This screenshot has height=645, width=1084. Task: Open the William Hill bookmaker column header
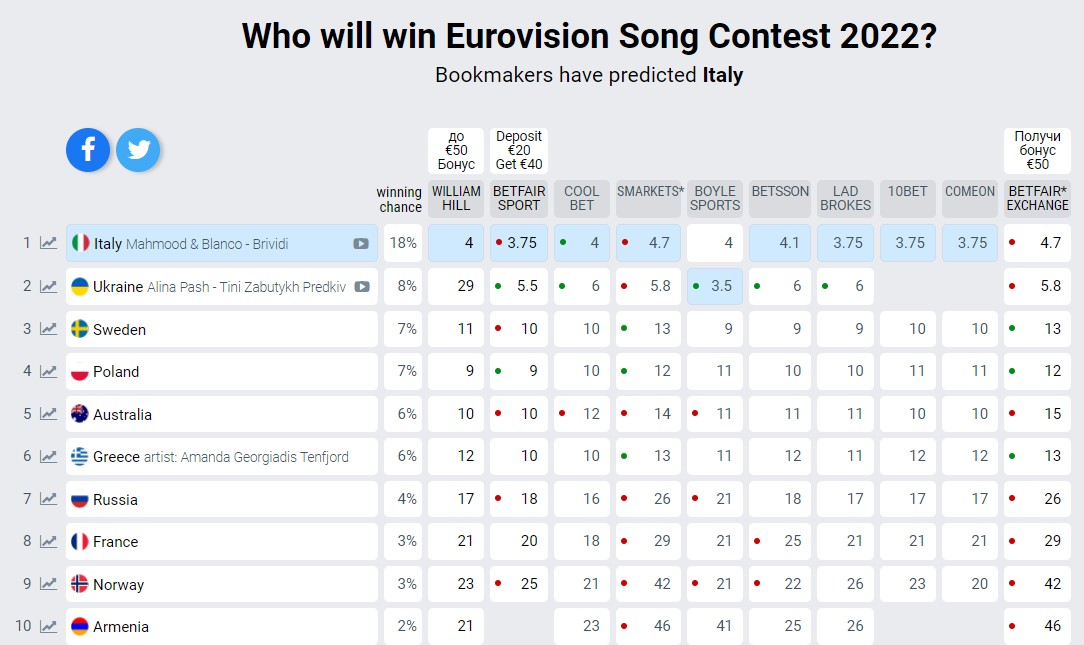[456, 198]
